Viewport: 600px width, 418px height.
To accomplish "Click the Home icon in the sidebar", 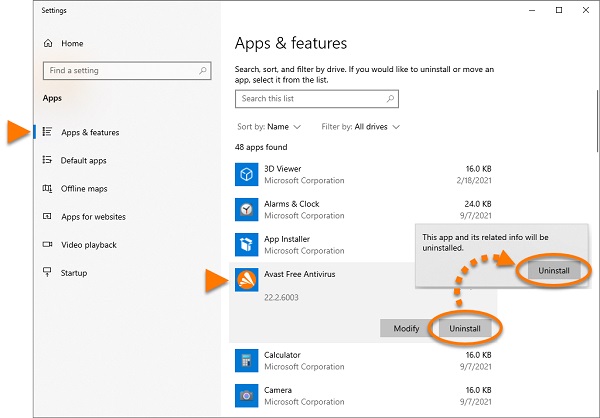I will [x=48, y=43].
